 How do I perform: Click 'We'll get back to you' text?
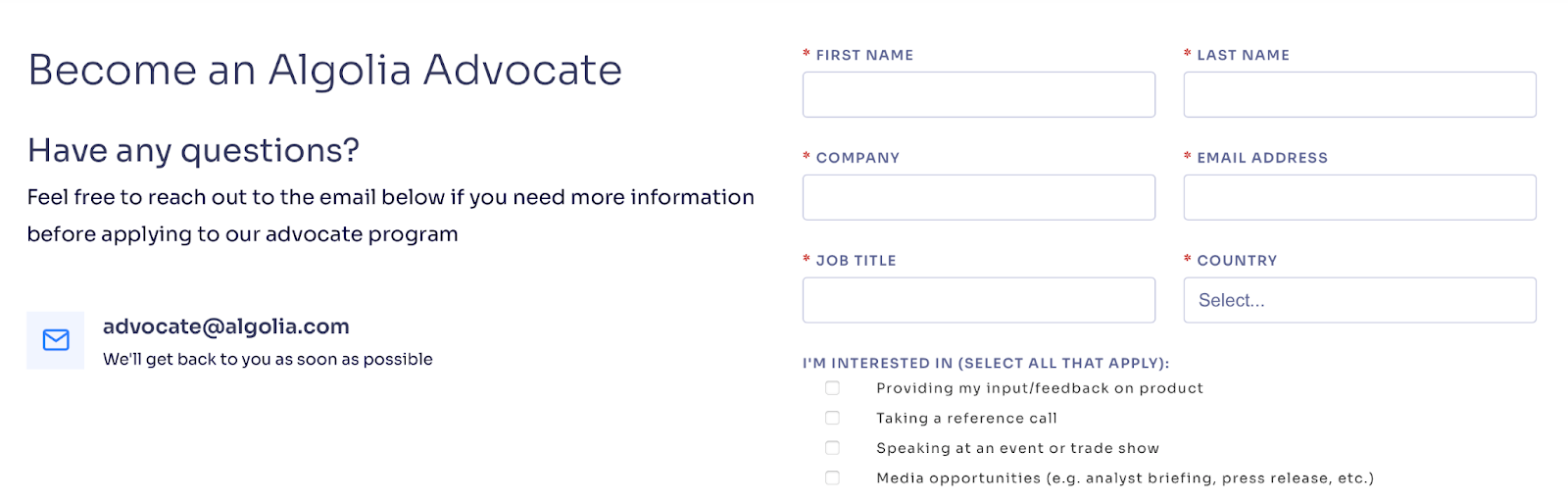point(268,359)
